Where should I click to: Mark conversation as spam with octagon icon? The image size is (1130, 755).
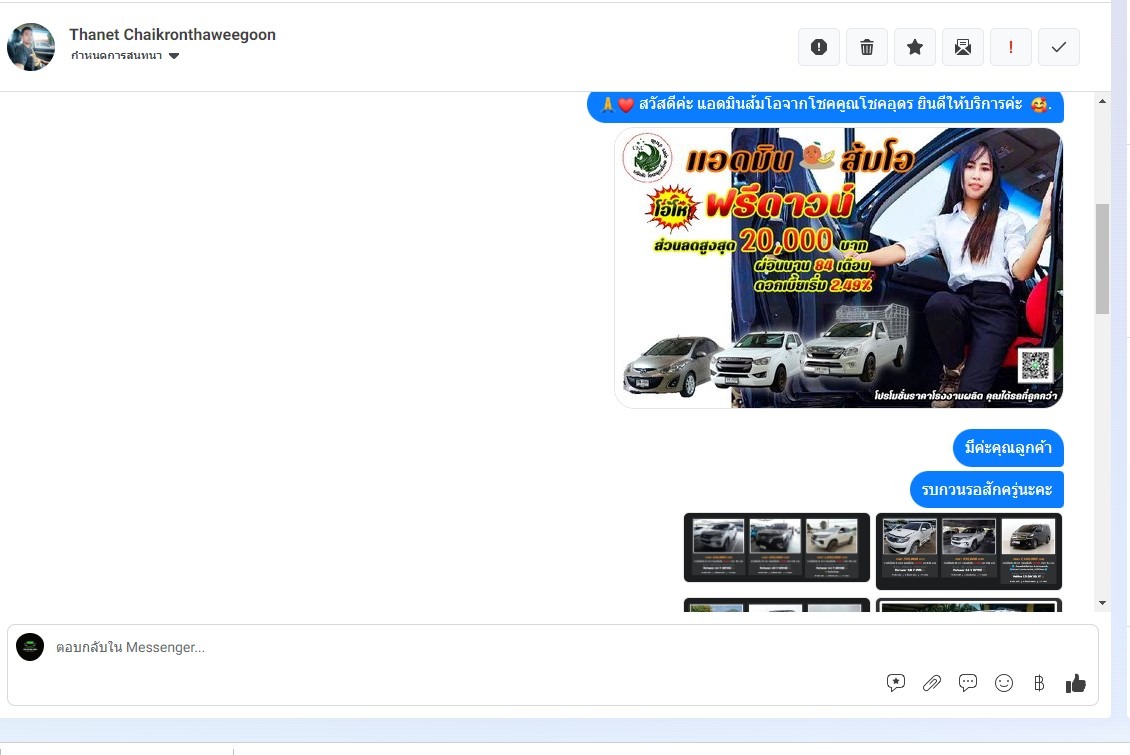point(818,47)
